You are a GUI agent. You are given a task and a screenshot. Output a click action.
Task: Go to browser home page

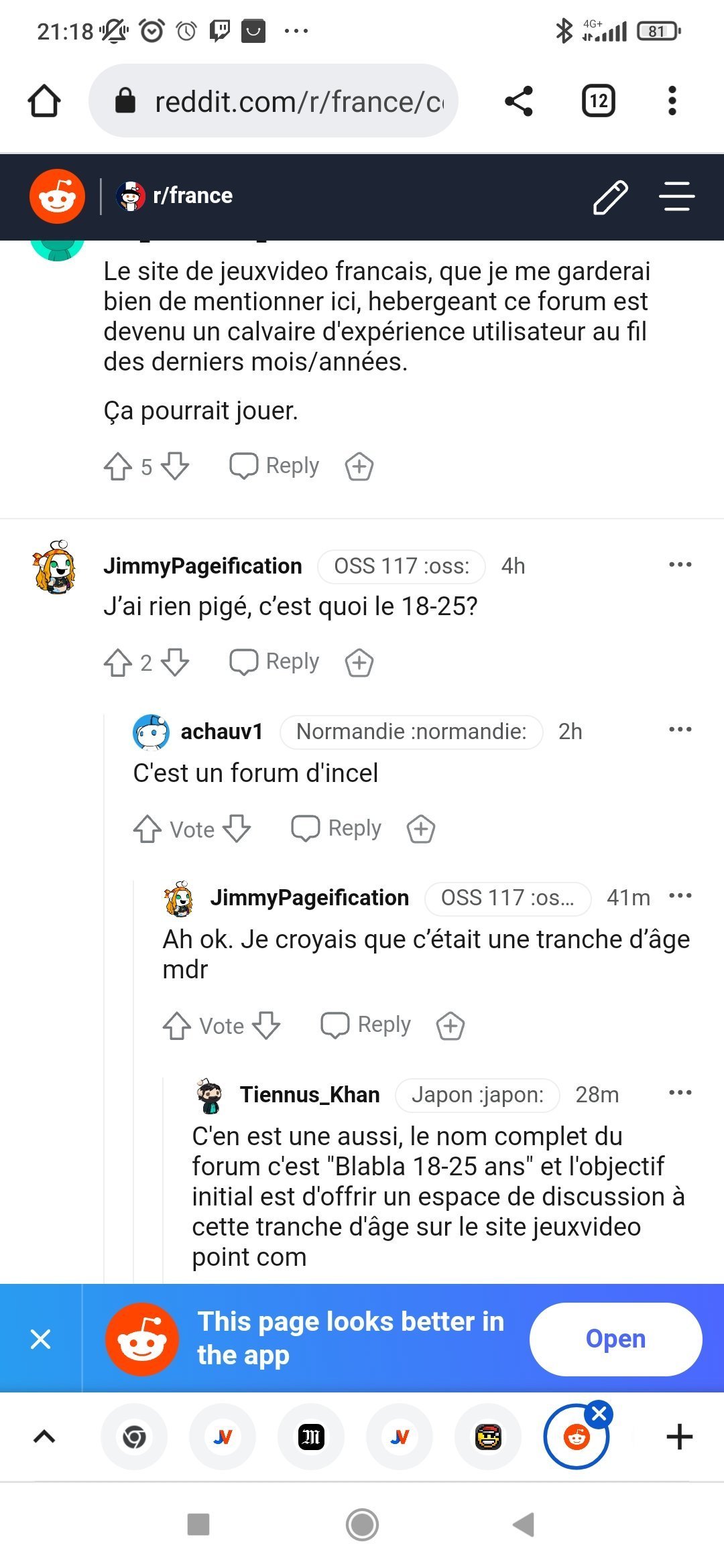pyautogui.click(x=44, y=101)
